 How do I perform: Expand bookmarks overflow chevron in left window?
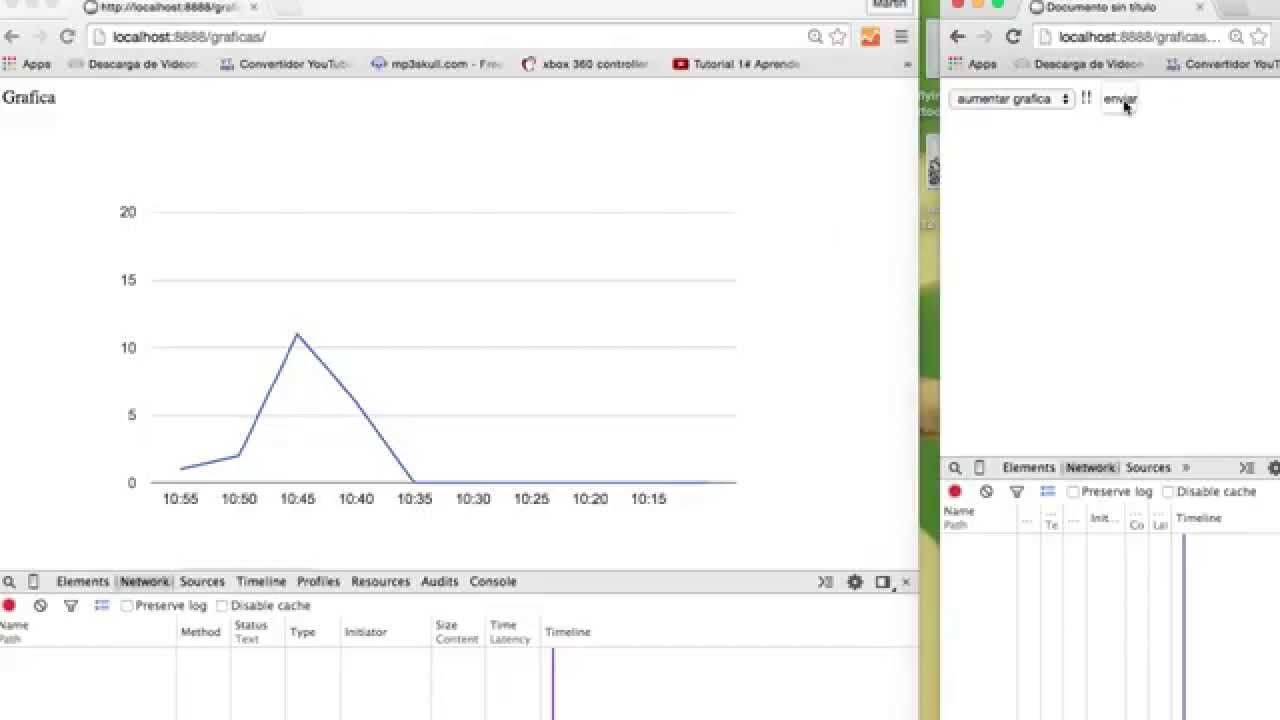coord(908,64)
